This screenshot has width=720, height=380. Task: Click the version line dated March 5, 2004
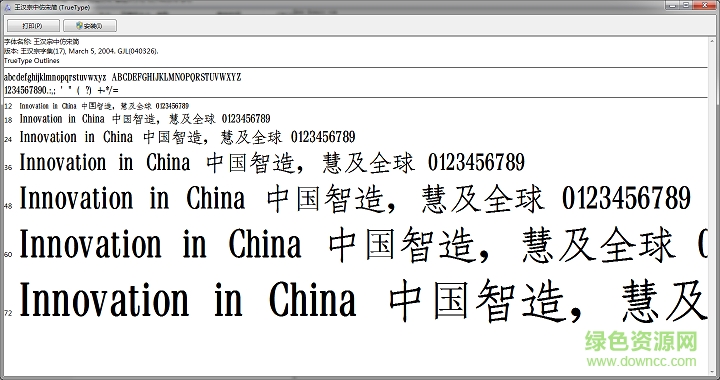pyautogui.click(x=81, y=51)
